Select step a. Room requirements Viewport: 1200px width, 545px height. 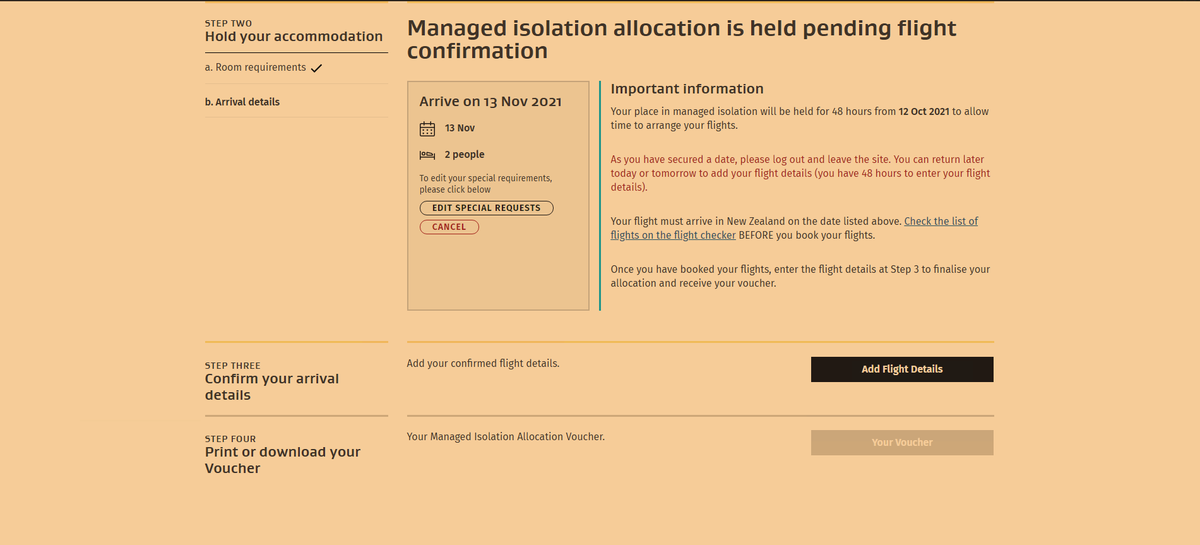click(255, 67)
